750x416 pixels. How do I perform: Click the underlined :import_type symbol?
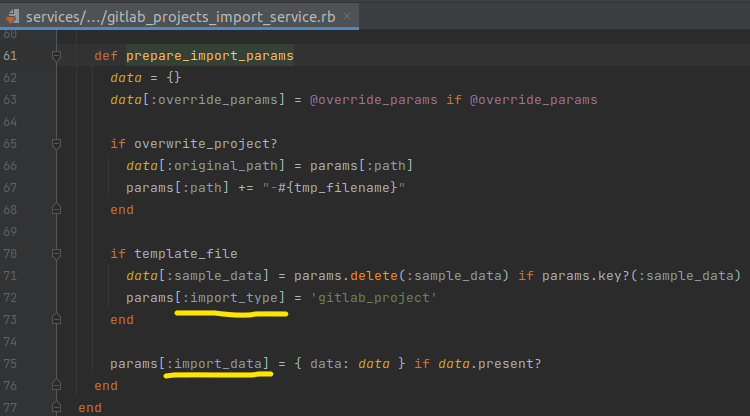231,298
